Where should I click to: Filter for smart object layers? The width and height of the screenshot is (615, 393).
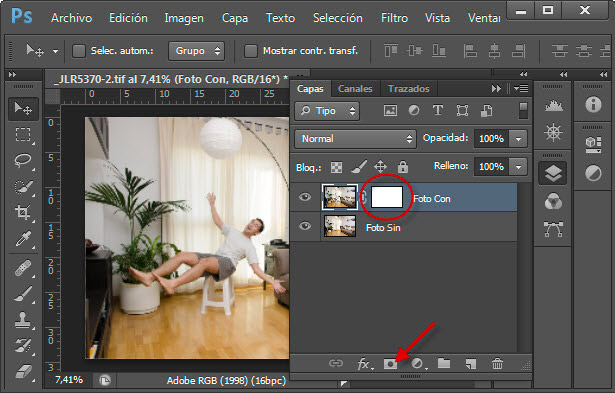coord(486,111)
